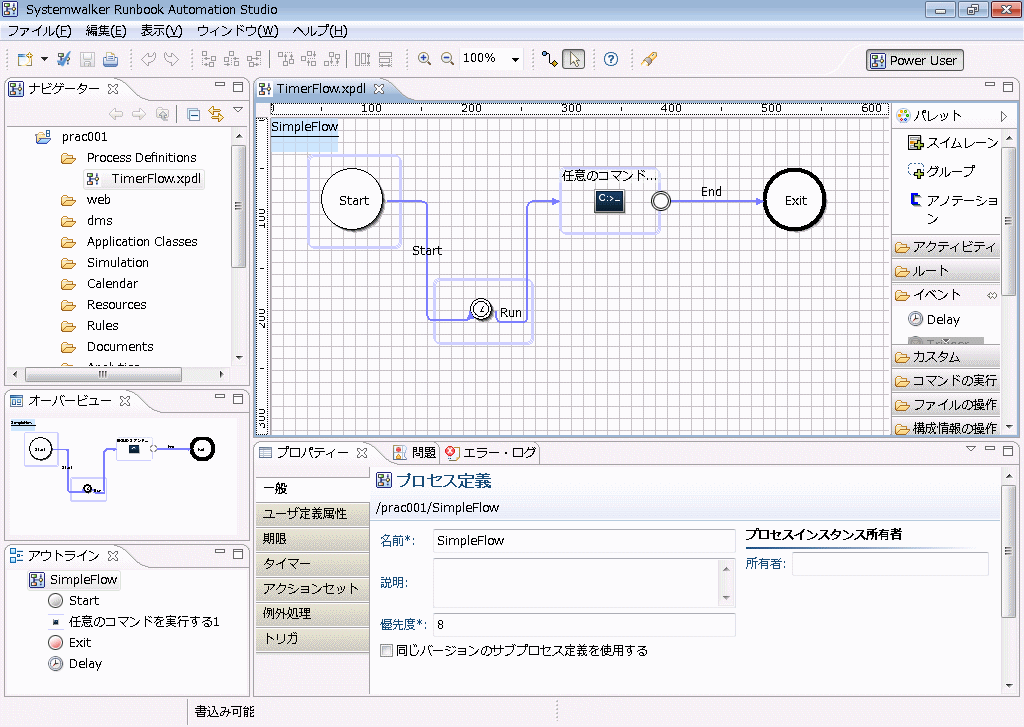Open the ヘルプ(H) menu
Screen dimensions: 1024x727
pyautogui.click(x=320, y=31)
